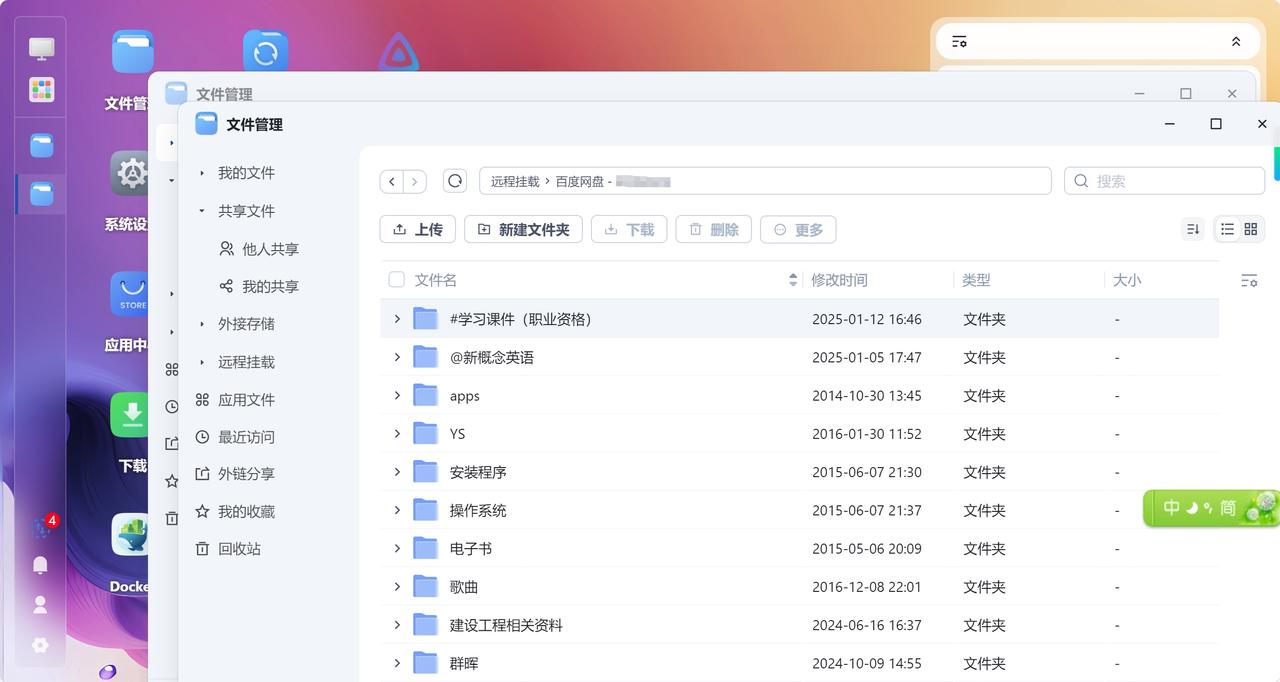The image size is (1280, 682).
Task: Click the 大小 column header
Action: pyautogui.click(x=1127, y=280)
